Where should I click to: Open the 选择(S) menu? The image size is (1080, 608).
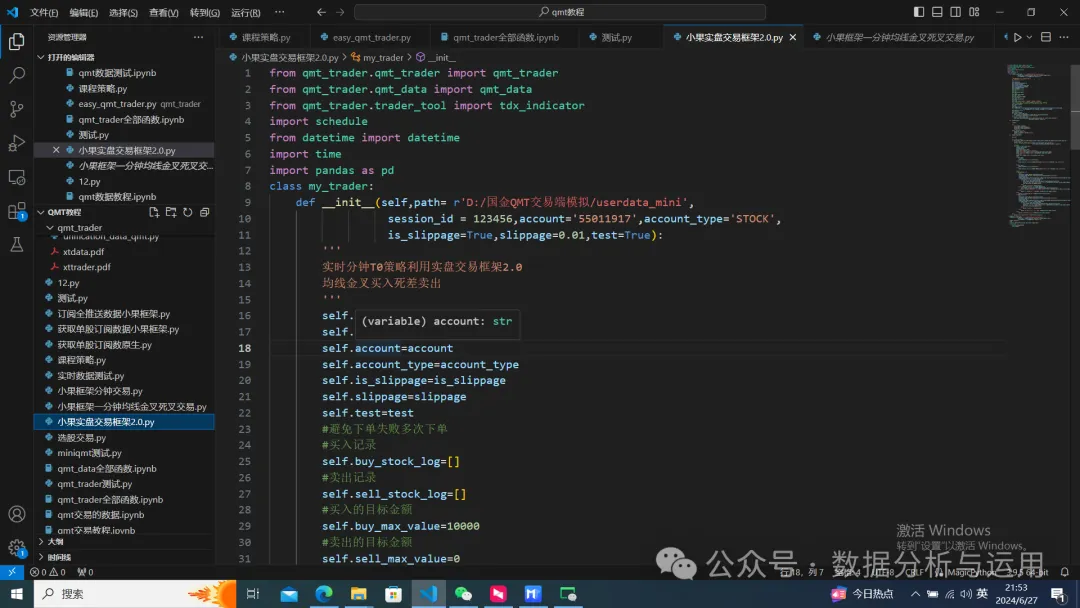coord(123,12)
